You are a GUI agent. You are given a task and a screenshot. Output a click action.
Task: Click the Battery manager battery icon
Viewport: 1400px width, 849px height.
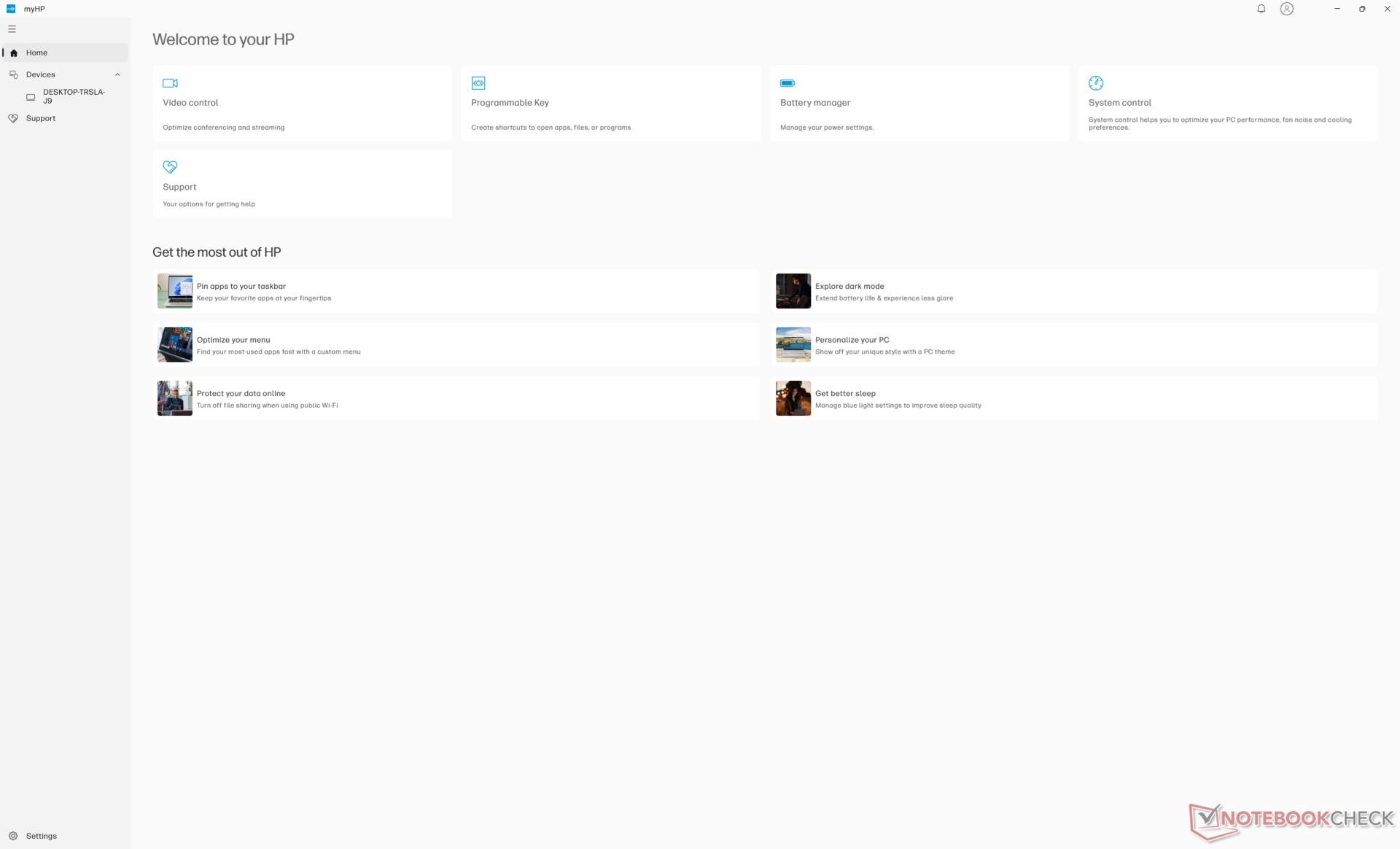pyautogui.click(x=787, y=83)
